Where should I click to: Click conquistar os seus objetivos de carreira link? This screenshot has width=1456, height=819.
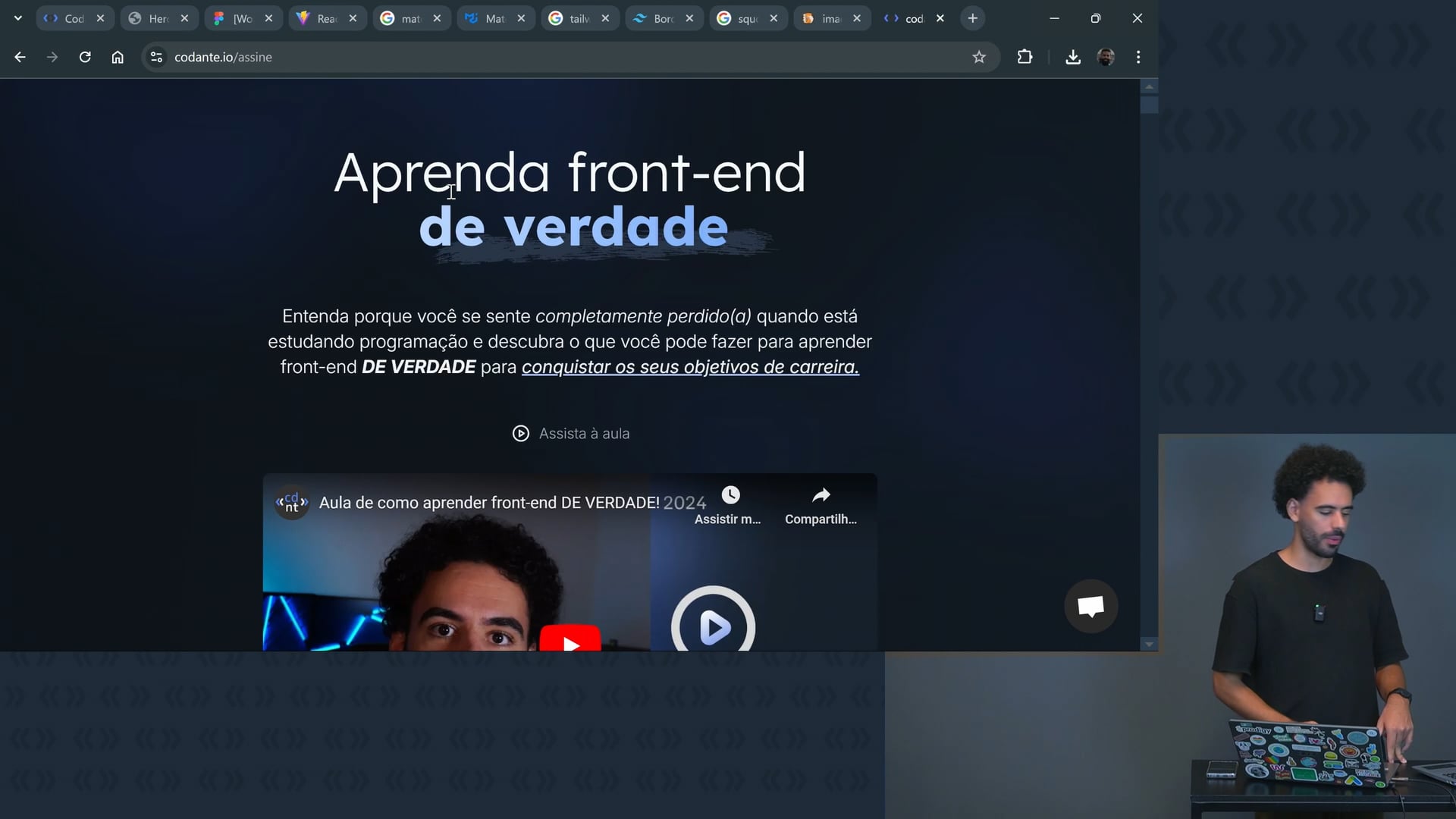[690, 367]
